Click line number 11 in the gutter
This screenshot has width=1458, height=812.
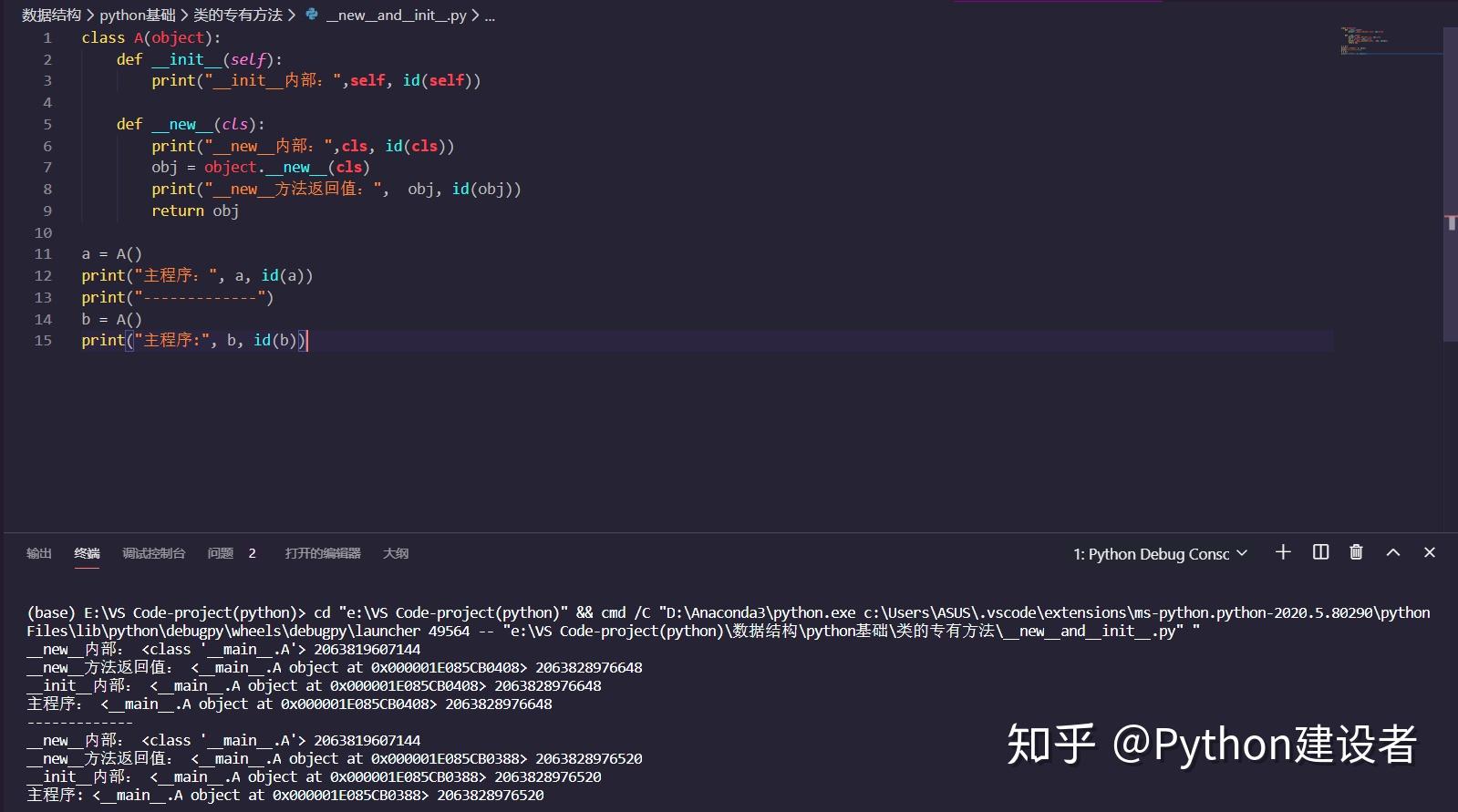[x=43, y=253]
